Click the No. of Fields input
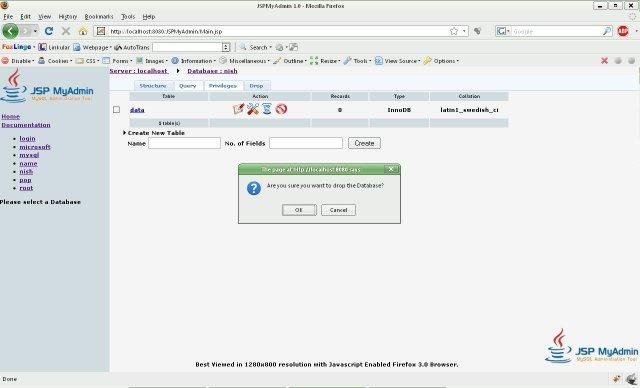The image size is (640, 388). point(306,143)
